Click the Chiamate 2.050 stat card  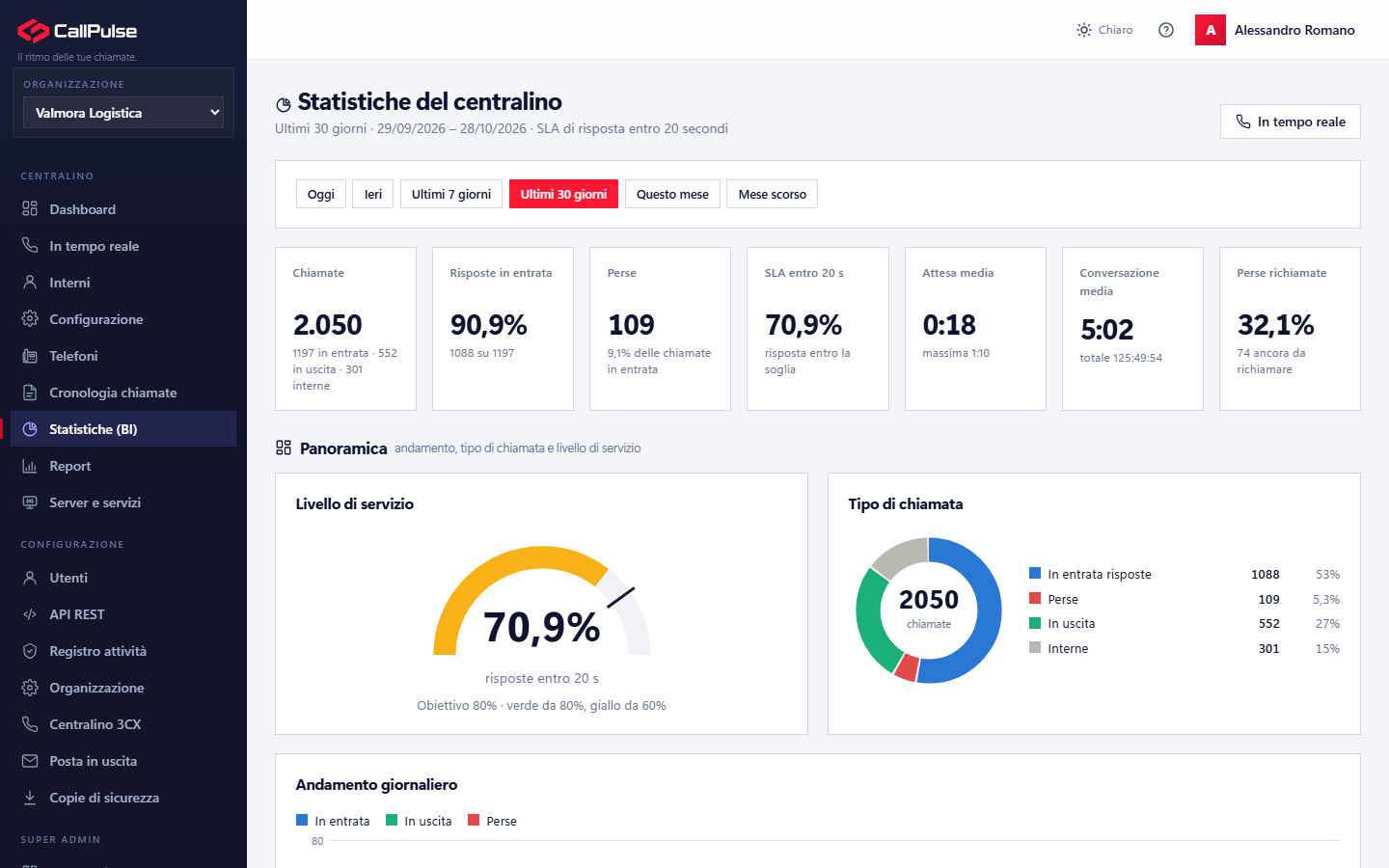coord(345,329)
